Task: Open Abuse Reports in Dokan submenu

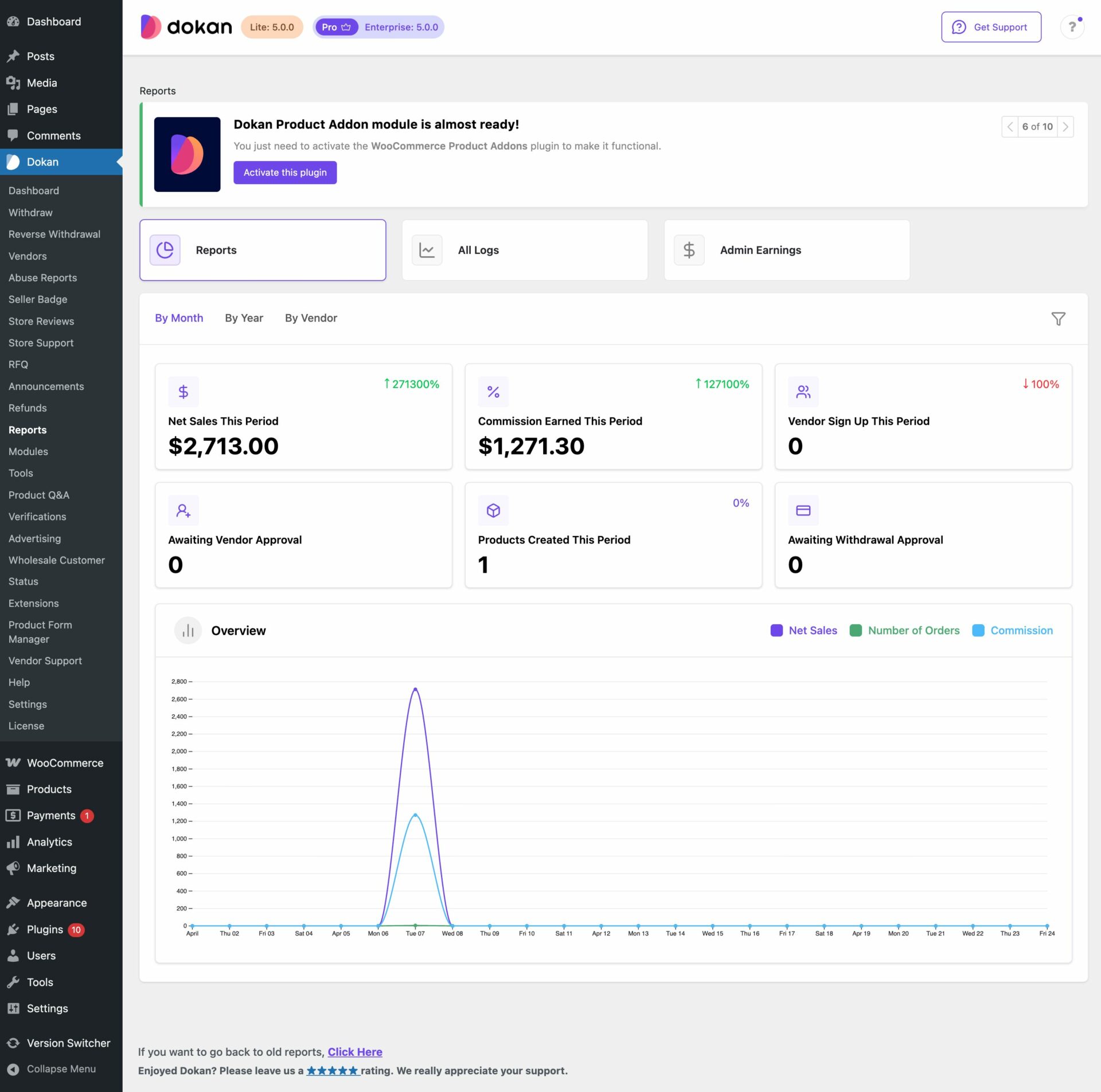Action: point(42,278)
